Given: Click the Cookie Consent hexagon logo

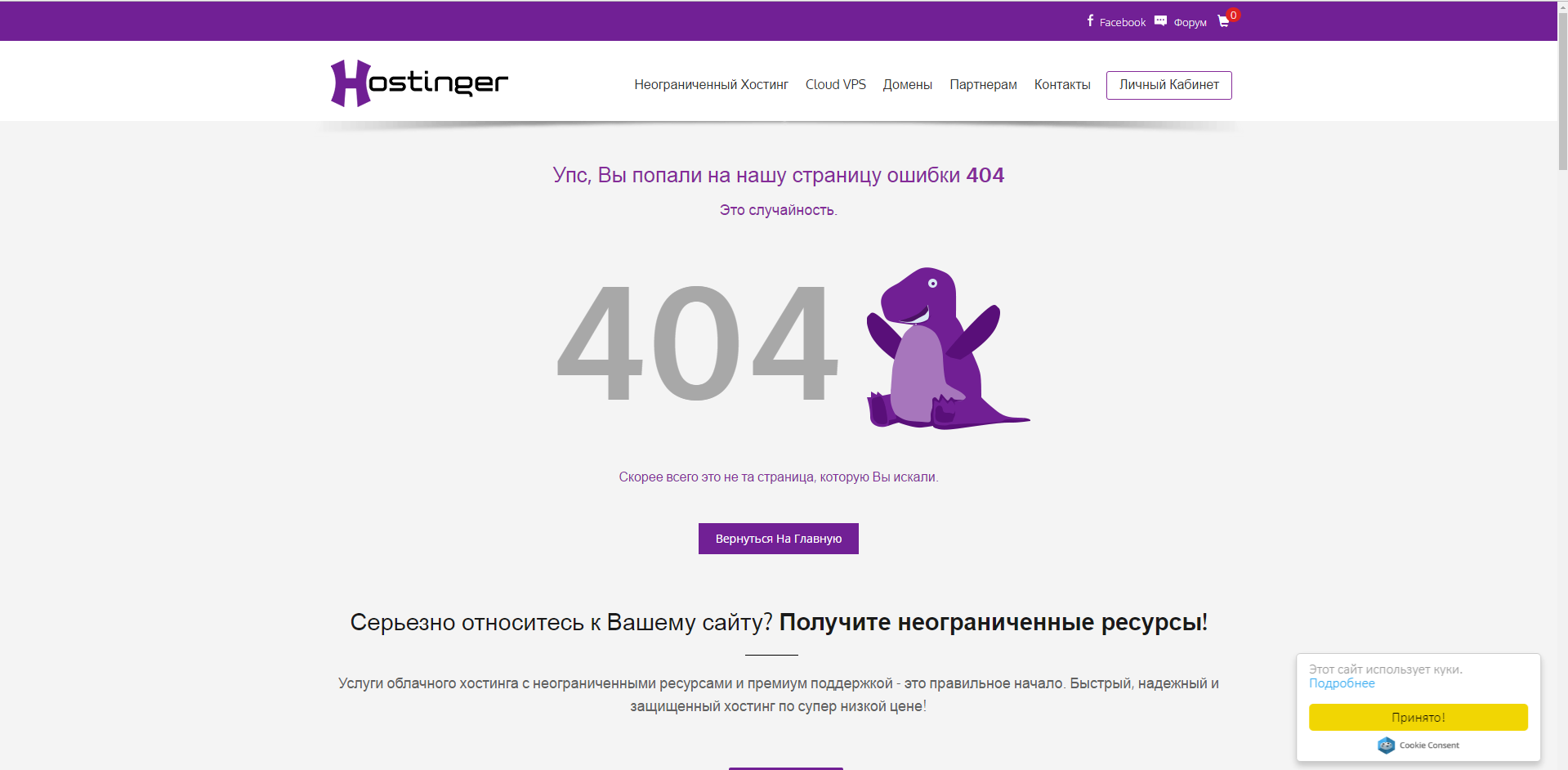Looking at the screenshot, I should tap(1386, 745).
